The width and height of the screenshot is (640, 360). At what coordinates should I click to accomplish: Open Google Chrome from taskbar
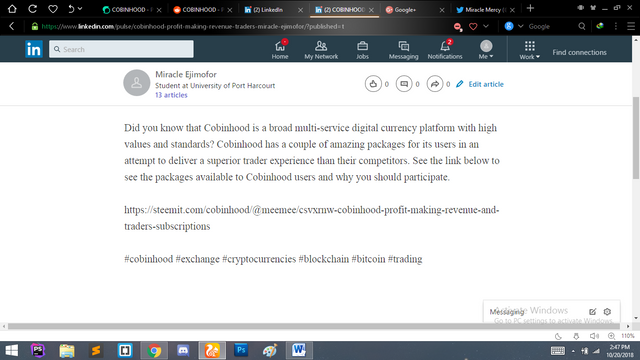(x=154, y=351)
